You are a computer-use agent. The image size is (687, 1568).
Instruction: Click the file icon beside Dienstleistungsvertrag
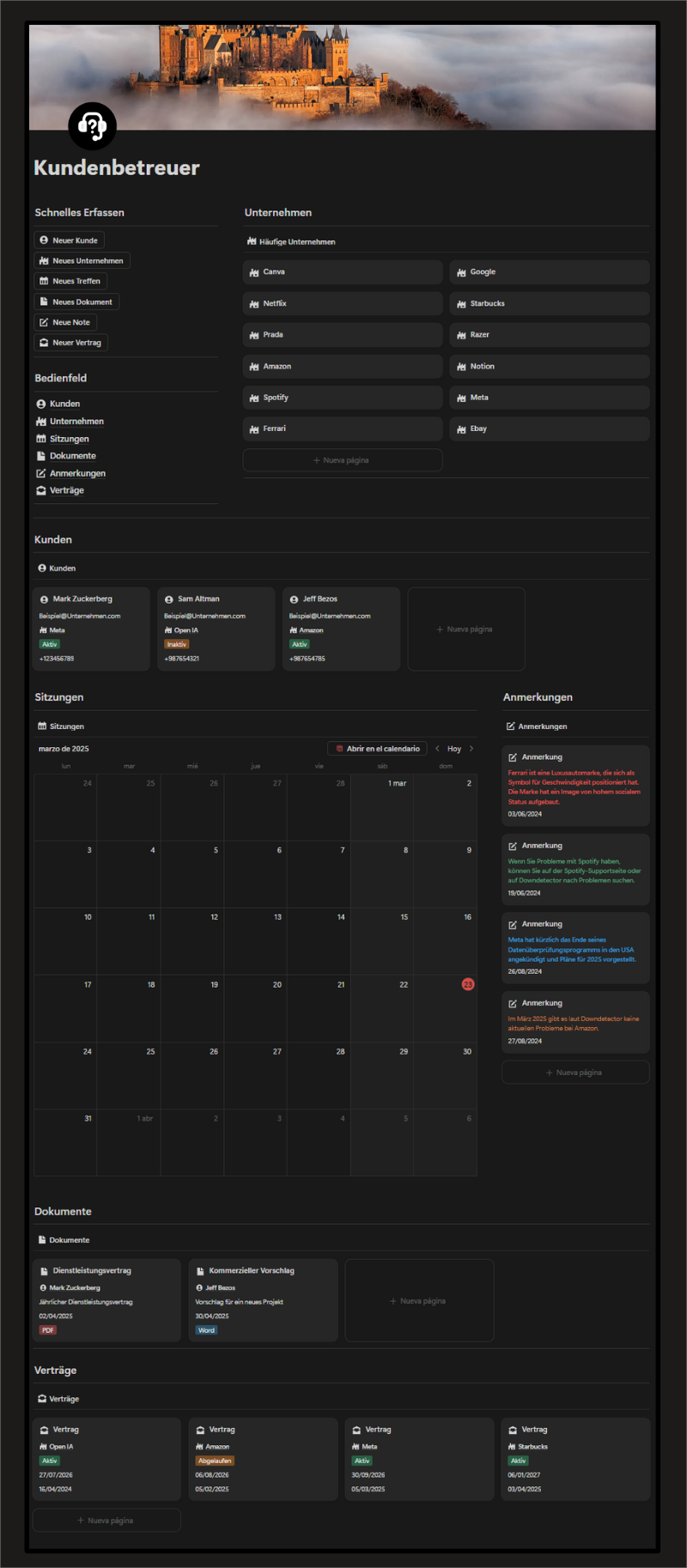coord(44,1271)
